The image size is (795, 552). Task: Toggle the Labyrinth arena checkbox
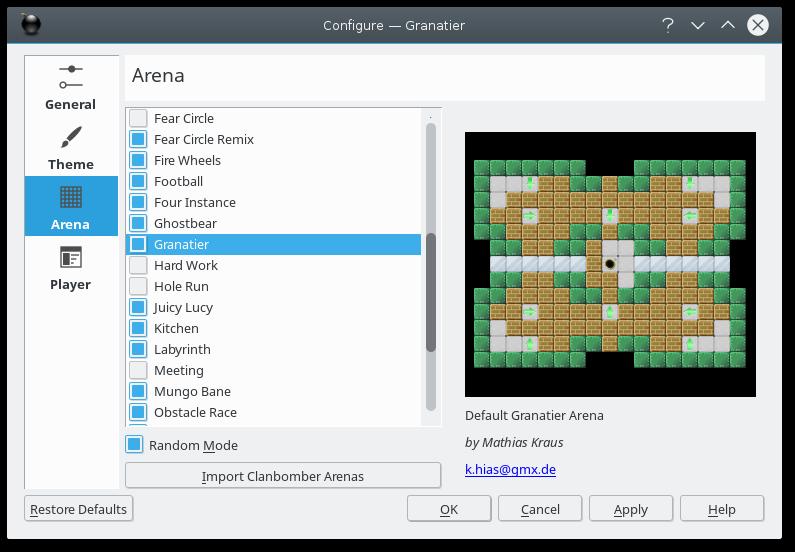(138, 349)
